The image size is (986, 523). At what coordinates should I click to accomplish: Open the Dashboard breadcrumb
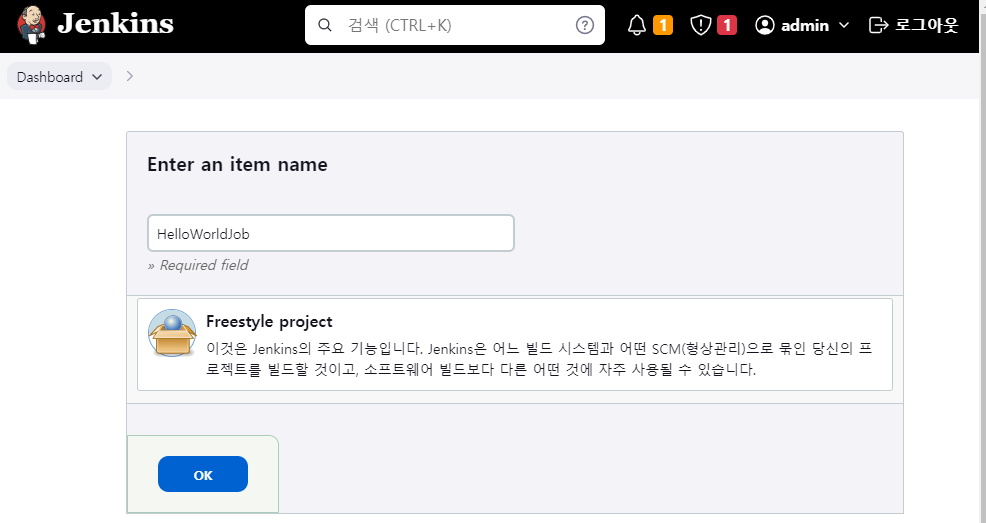point(50,77)
